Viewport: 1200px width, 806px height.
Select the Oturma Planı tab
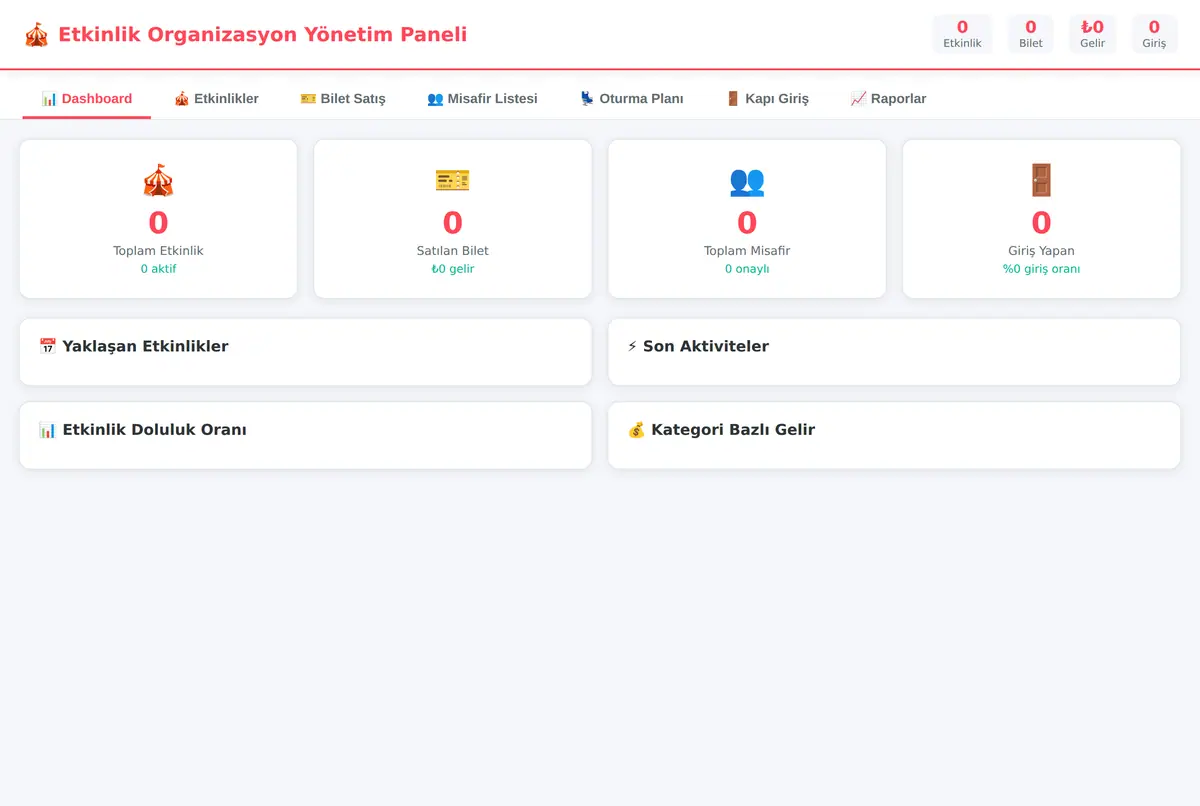[x=632, y=99]
